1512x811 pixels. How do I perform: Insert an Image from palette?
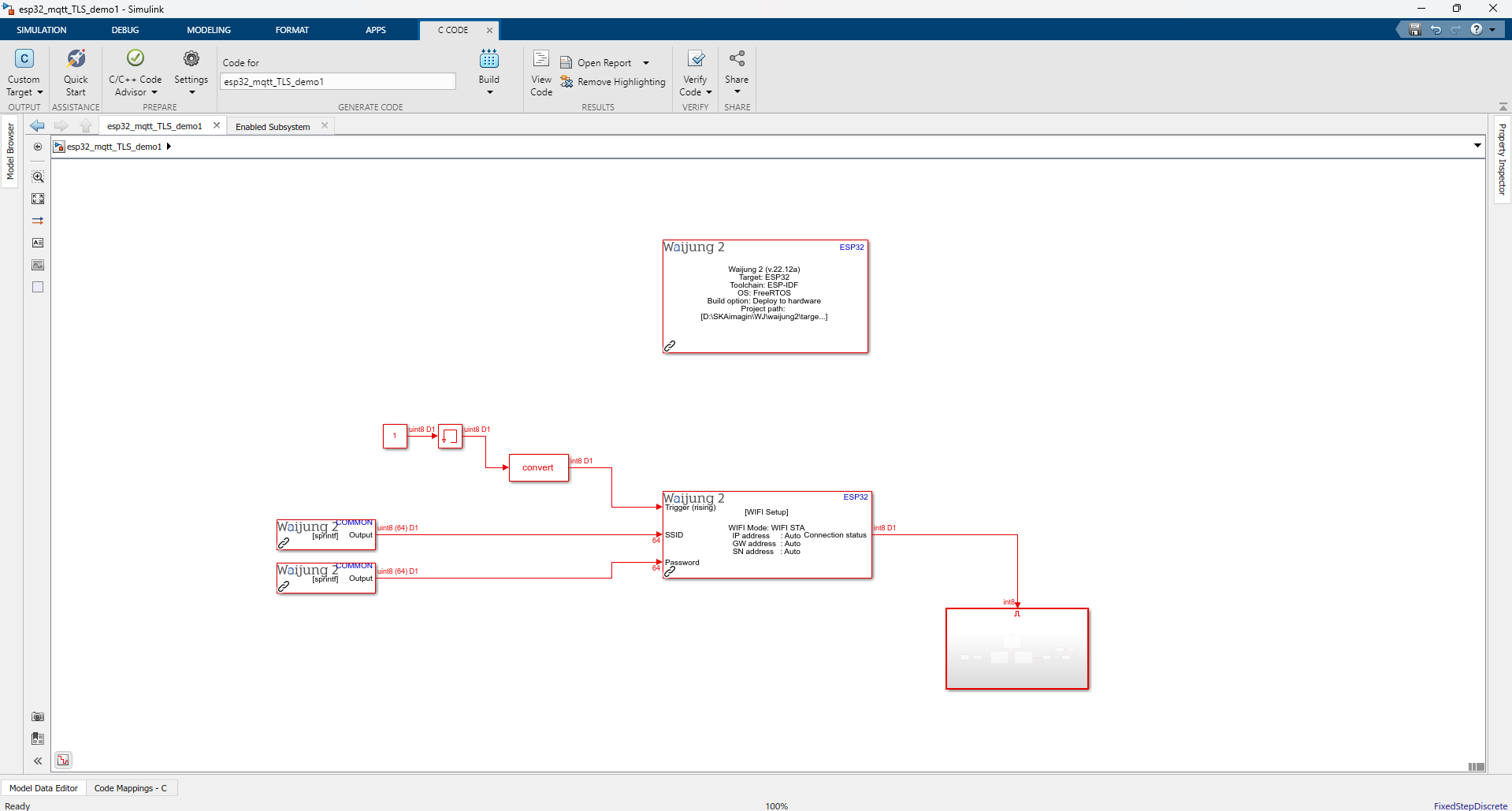(38, 265)
